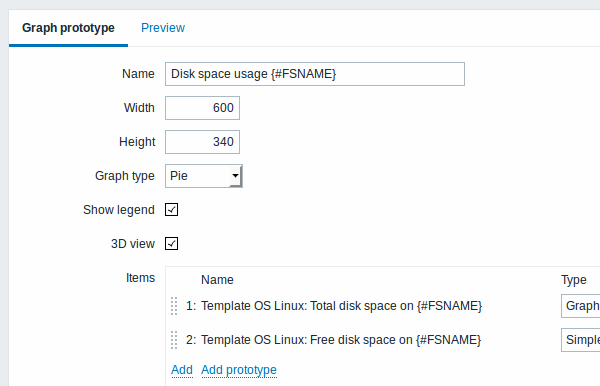Image resolution: width=600 pixels, height=386 pixels.
Task: Open the Type dropdown for item 2
Action: tap(580, 340)
